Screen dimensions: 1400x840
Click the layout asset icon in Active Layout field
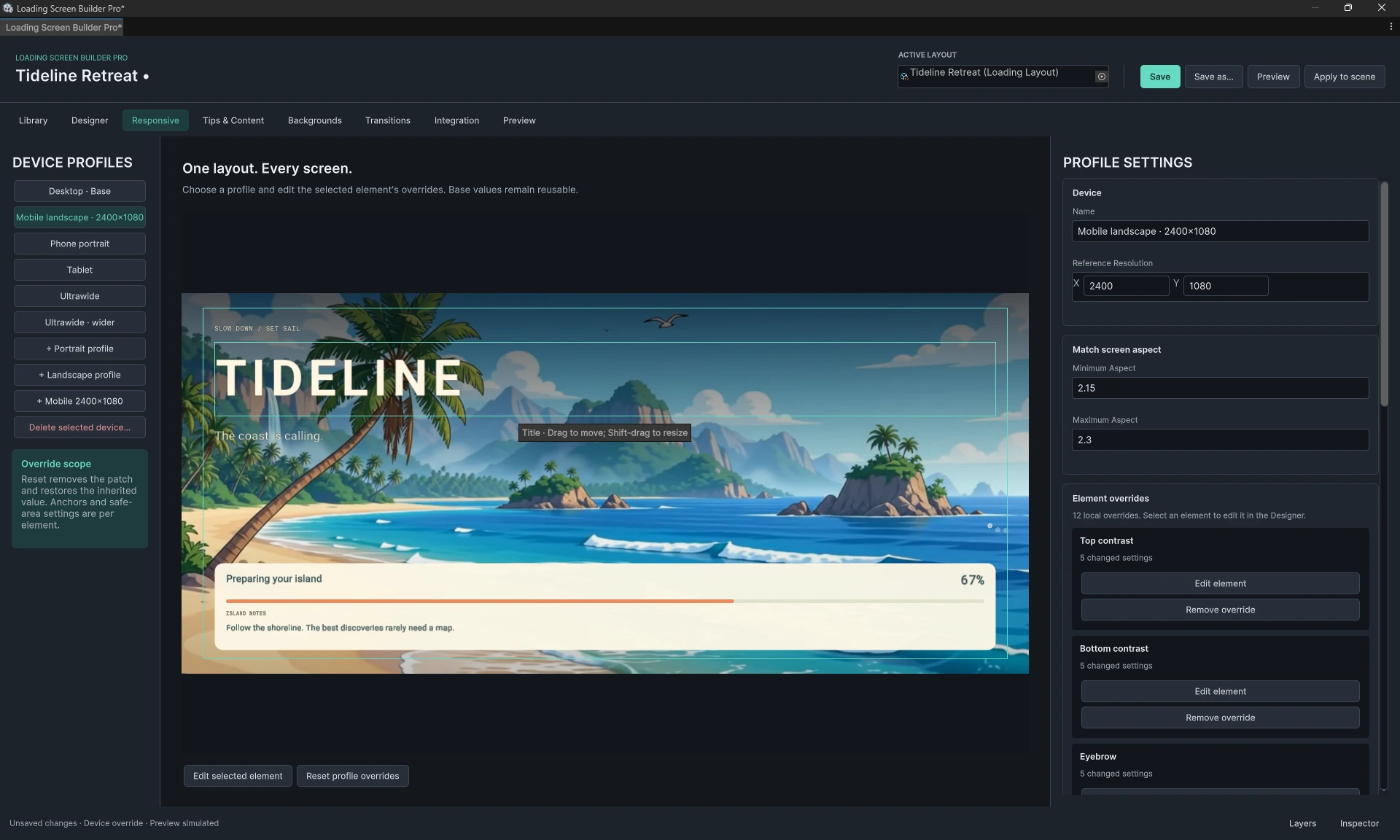pos(904,76)
